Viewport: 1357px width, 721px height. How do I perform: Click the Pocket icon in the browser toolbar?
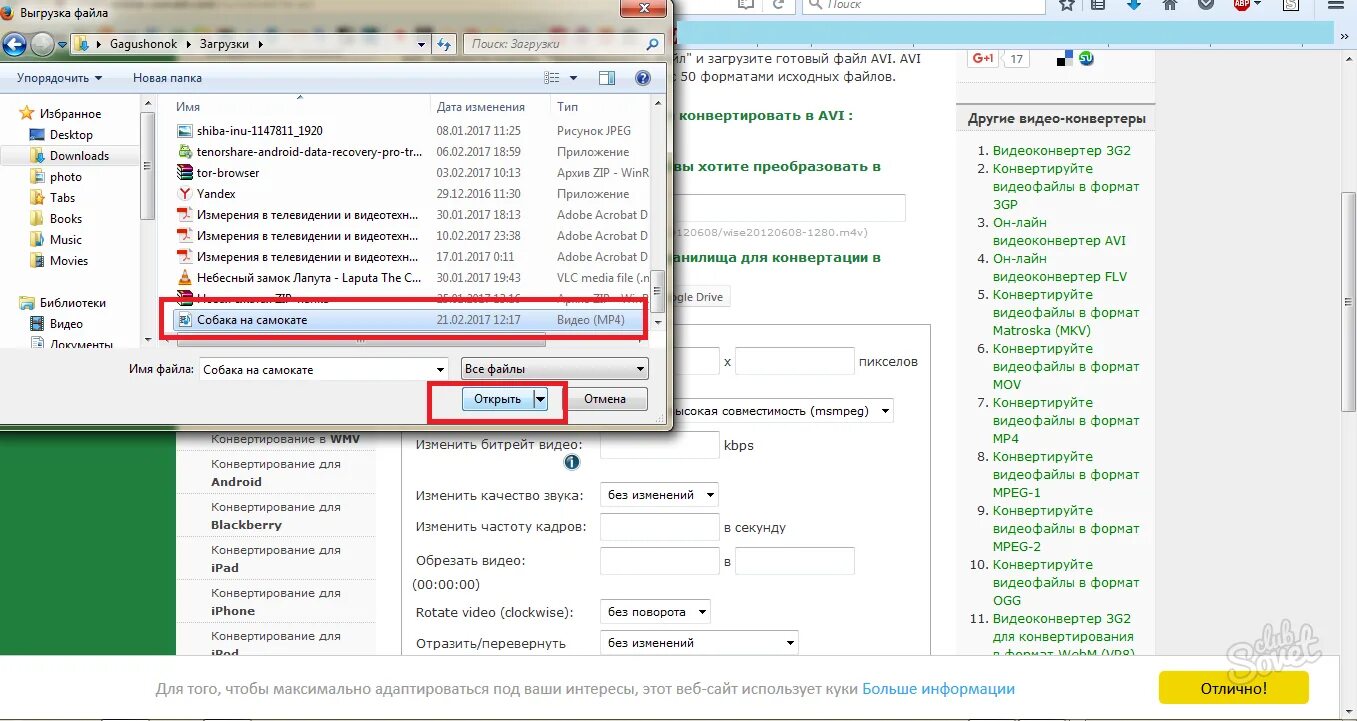(x=1206, y=4)
